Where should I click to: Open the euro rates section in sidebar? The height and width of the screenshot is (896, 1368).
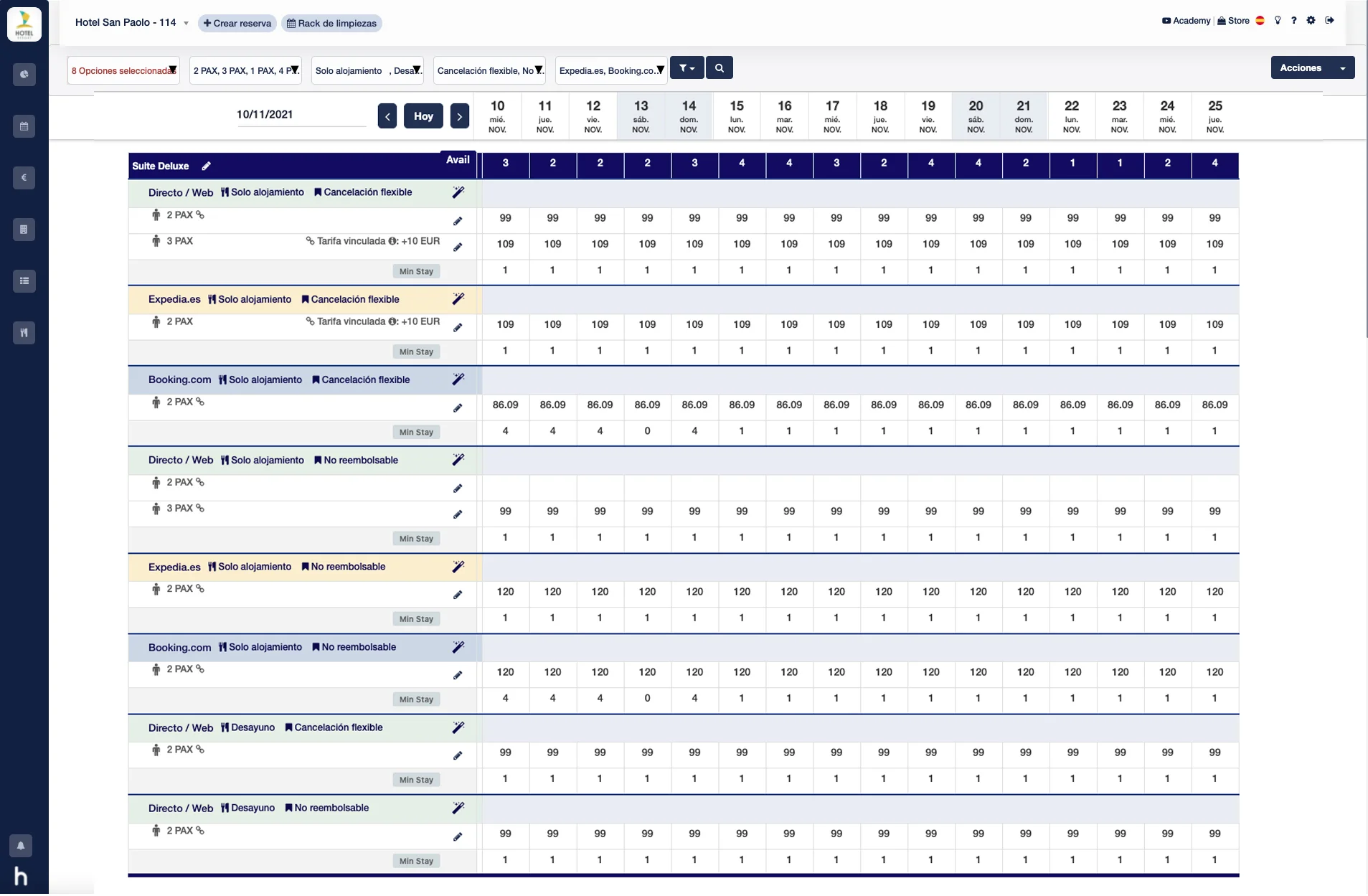[x=24, y=178]
